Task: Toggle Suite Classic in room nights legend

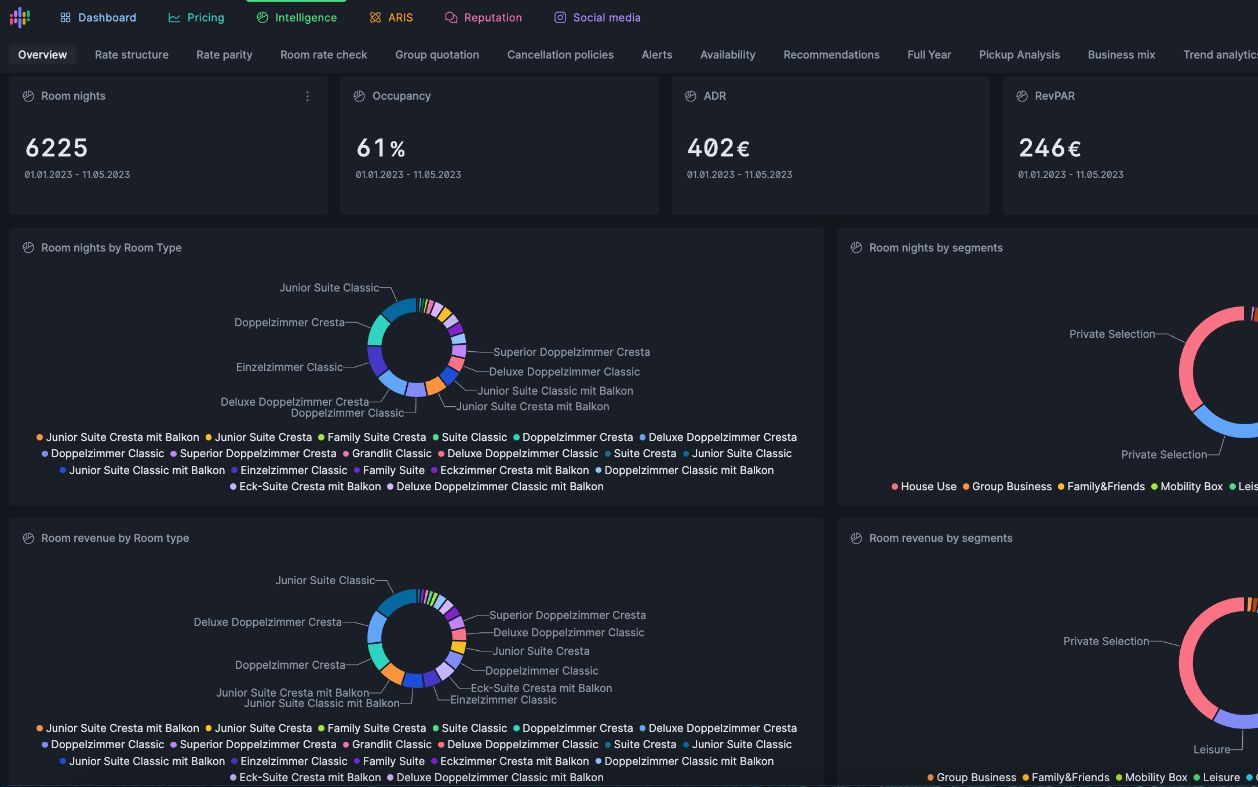Action: [470, 437]
